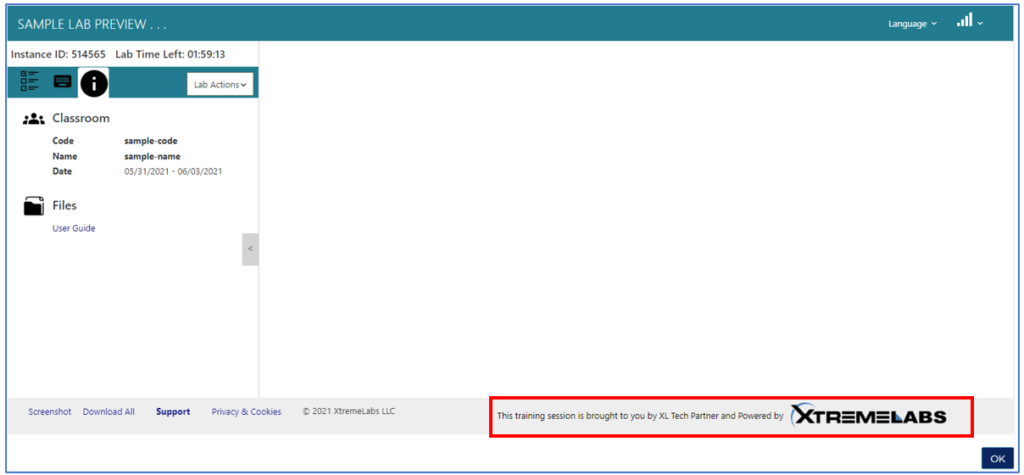Click the Lab Time Left countdown

(205, 54)
